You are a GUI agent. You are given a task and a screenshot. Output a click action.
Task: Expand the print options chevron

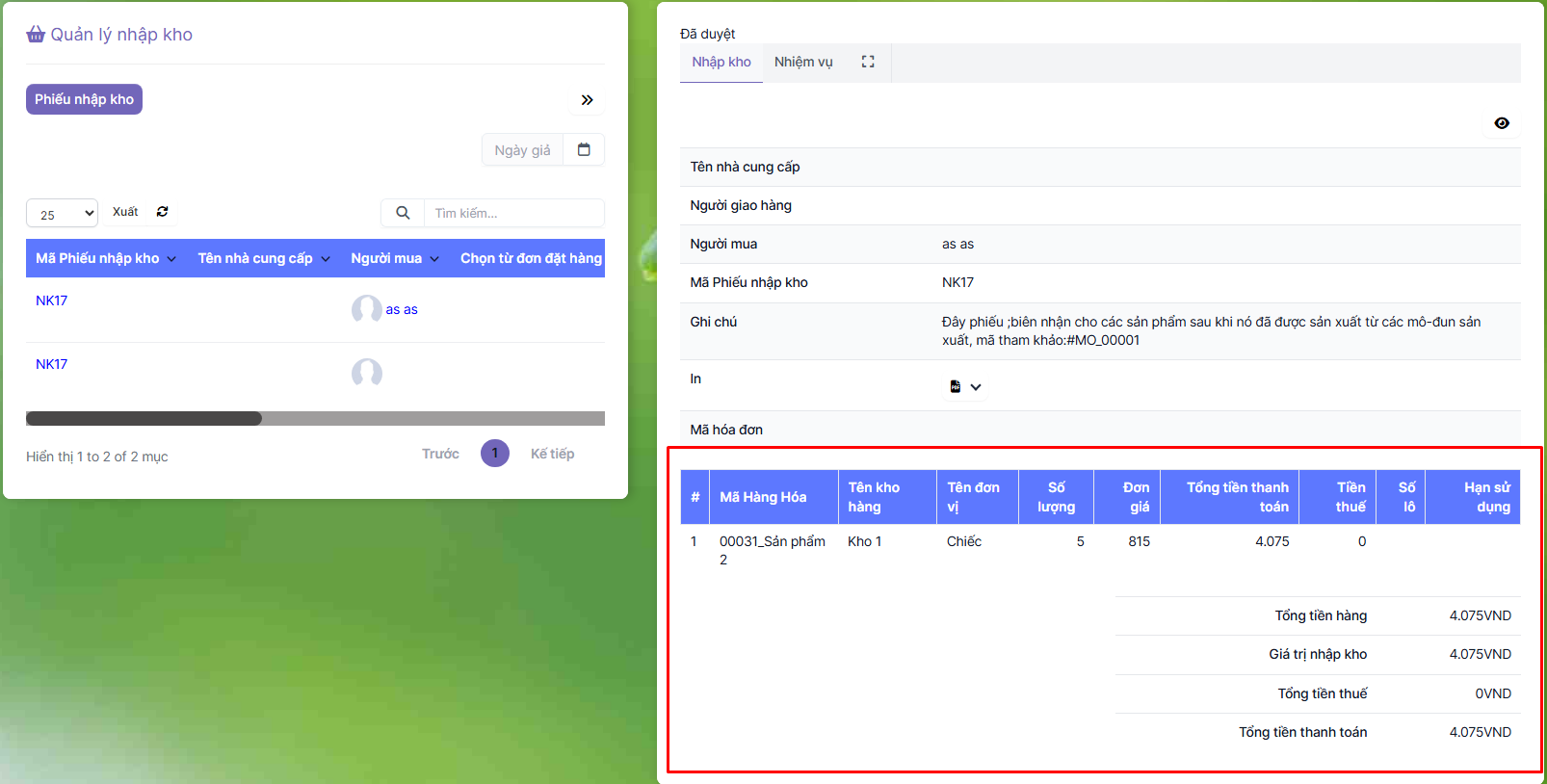tap(976, 387)
